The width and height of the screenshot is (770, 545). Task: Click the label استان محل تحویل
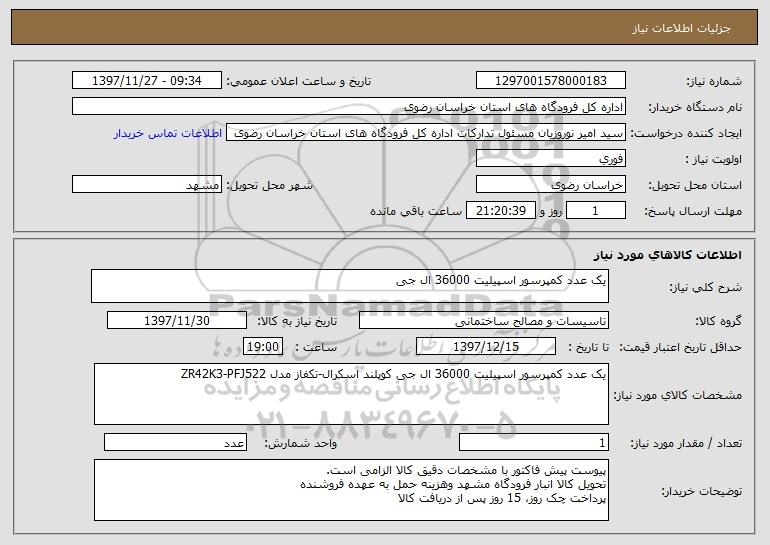(695, 186)
